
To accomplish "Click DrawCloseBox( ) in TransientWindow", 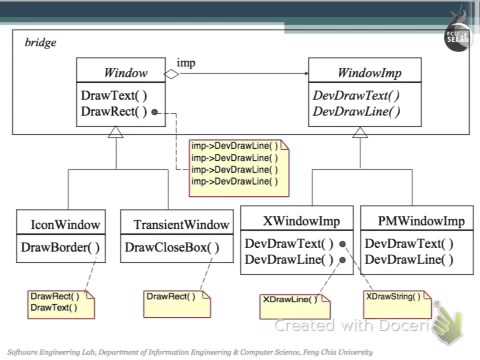I will point(172,247).
